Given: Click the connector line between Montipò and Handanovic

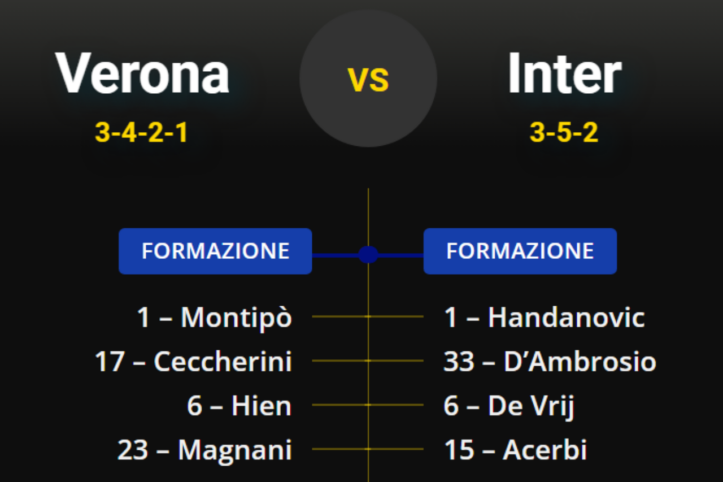Looking at the screenshot, I should 340,317.
